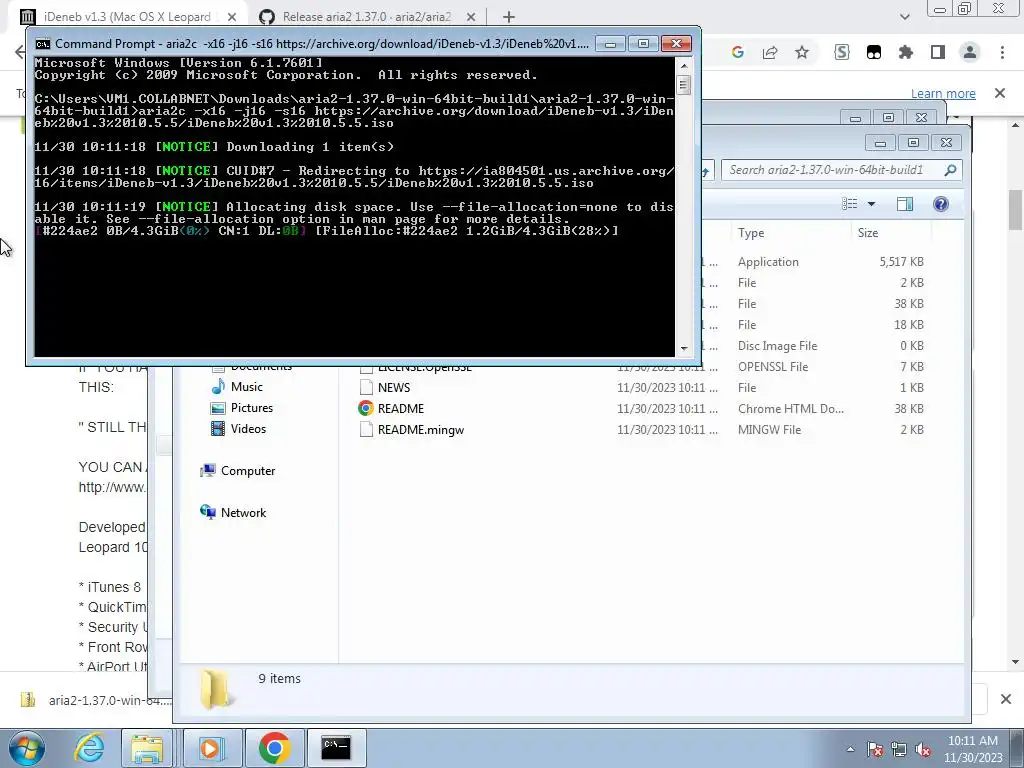Click the aria2 download in the download bar

tap(98, 701)
